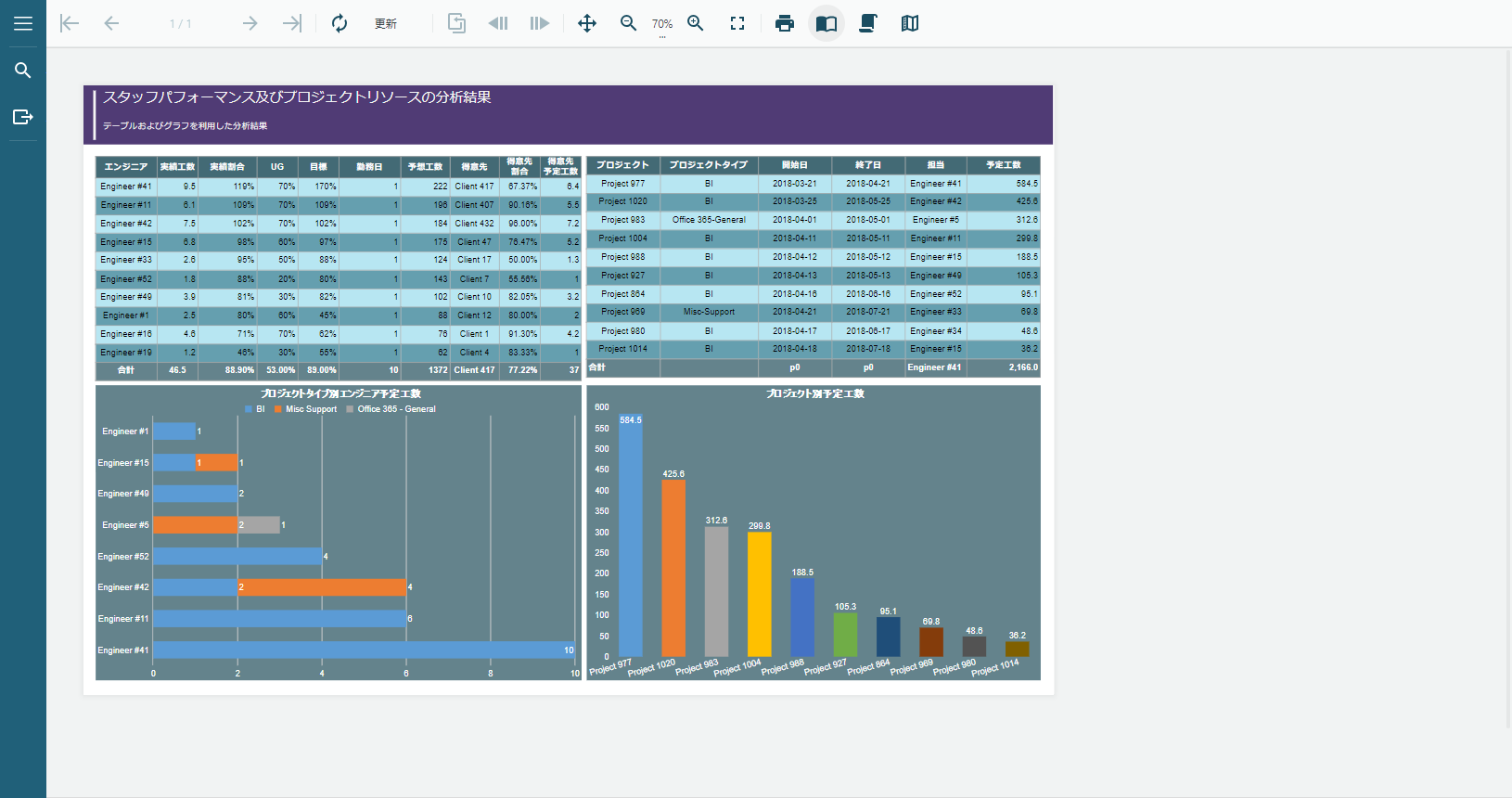Screen dimensions: 1512x798
Task: Click the Engineer #41 horizontal bar
Action: [364, 650]
